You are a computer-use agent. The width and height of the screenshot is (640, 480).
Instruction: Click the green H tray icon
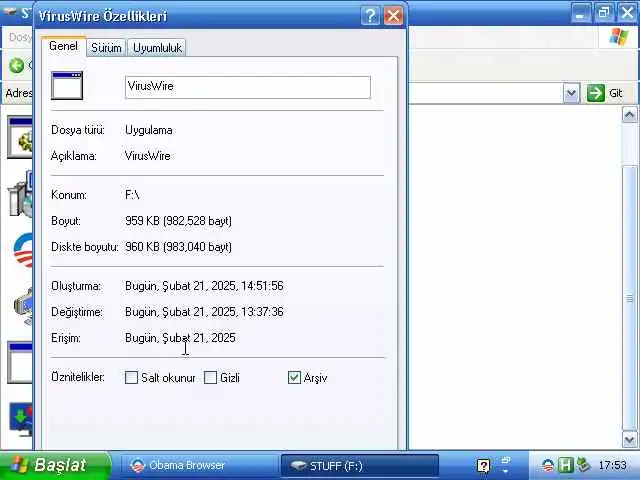tap(565, 465)
